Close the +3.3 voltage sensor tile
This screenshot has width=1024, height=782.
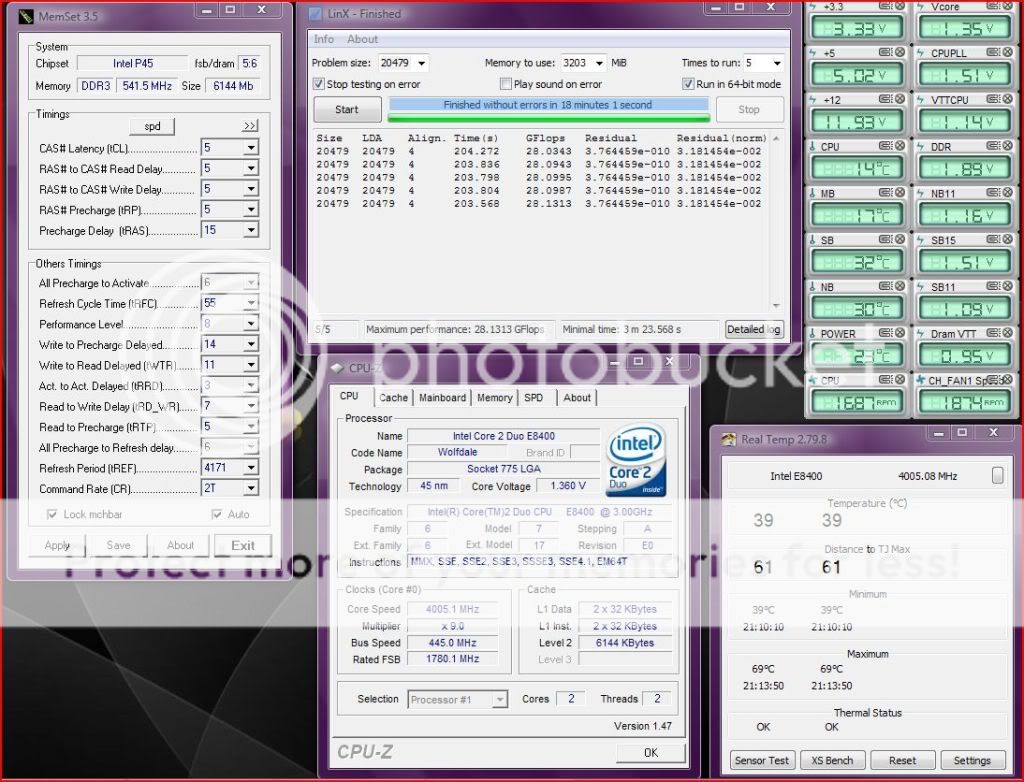900,6
